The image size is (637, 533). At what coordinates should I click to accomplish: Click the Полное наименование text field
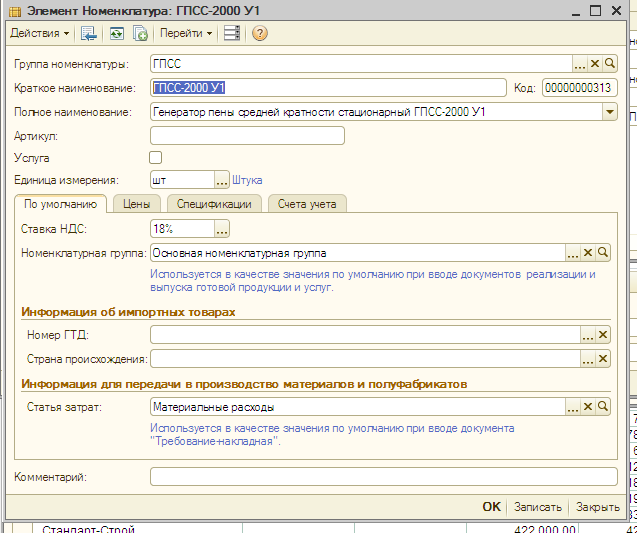tap(376, 112)
